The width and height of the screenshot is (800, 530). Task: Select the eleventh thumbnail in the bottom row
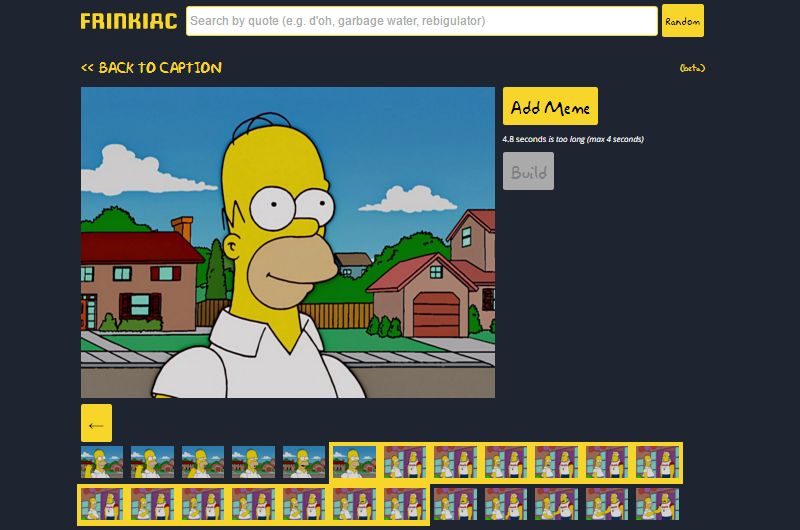[x=607, y=504]
